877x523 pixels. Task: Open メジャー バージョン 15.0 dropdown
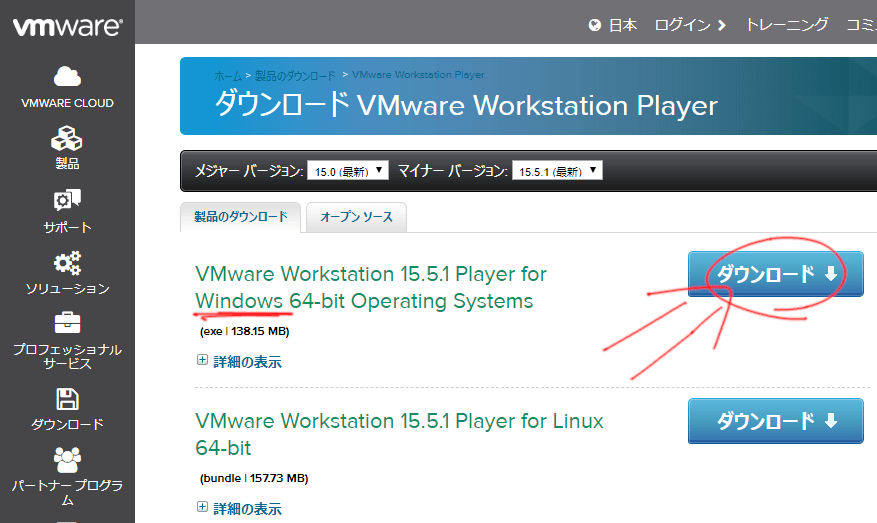pyautogui.click(x=348, y=171)
